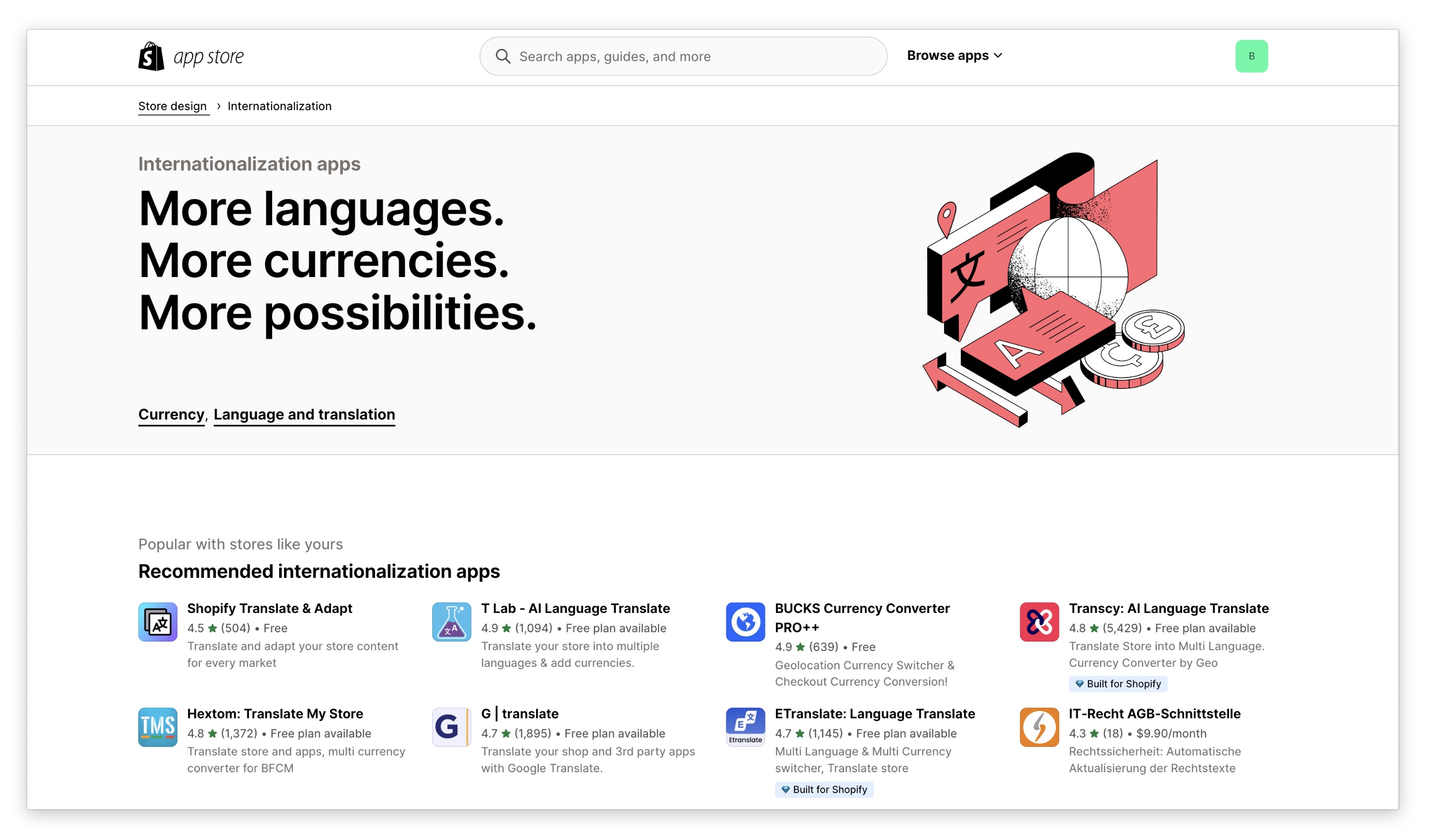Open Hextom: Translate My Store title

275,713
